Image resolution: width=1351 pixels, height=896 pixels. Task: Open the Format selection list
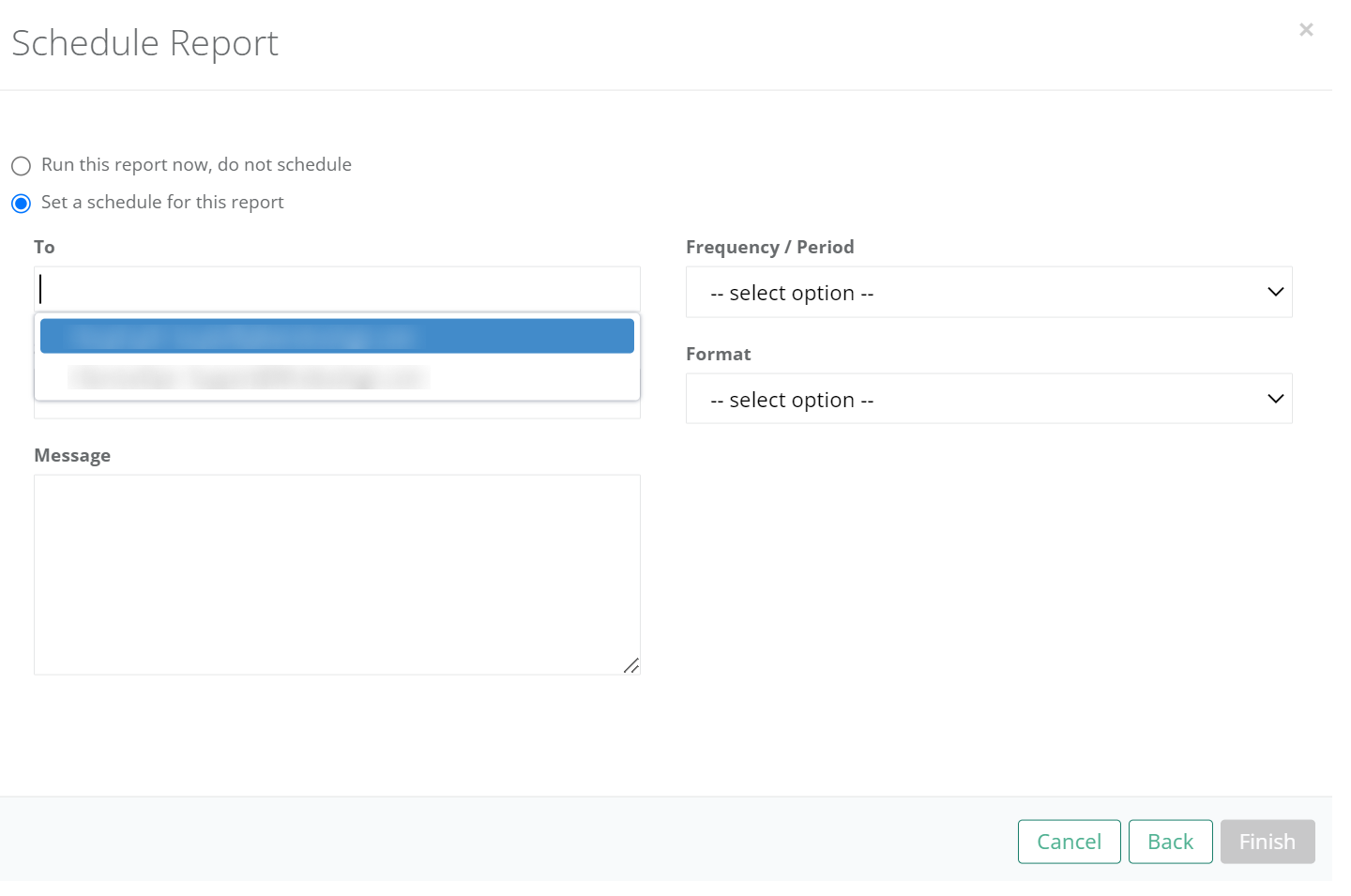coord(989,399)
